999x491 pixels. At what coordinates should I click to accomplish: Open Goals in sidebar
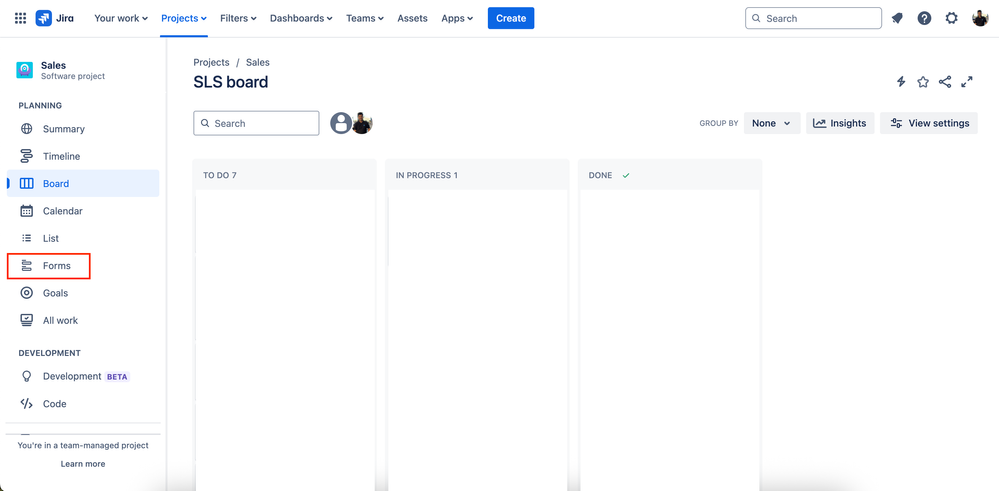point(83,293)
